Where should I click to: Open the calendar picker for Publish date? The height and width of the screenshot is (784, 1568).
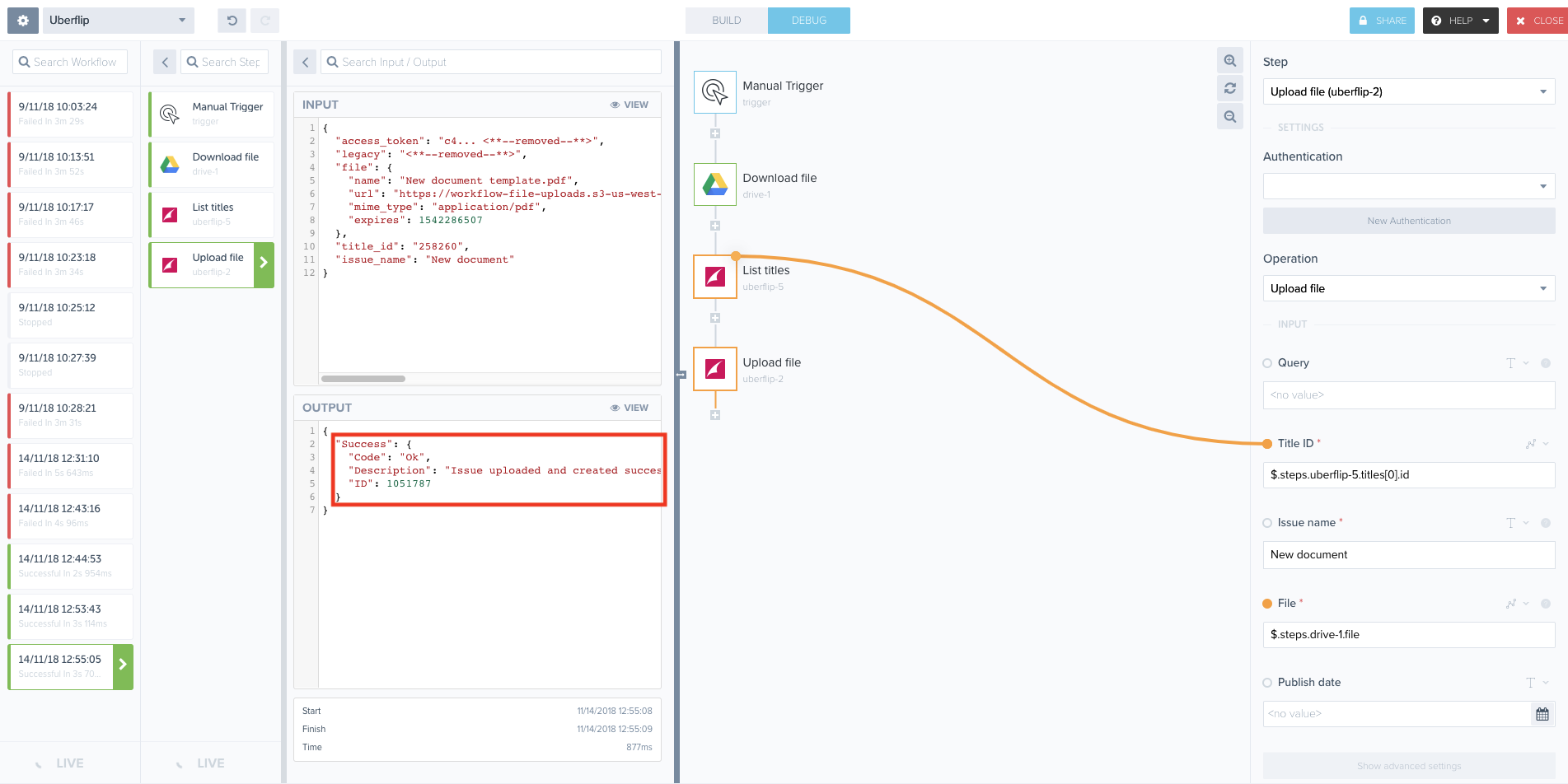click(1543, 713)
